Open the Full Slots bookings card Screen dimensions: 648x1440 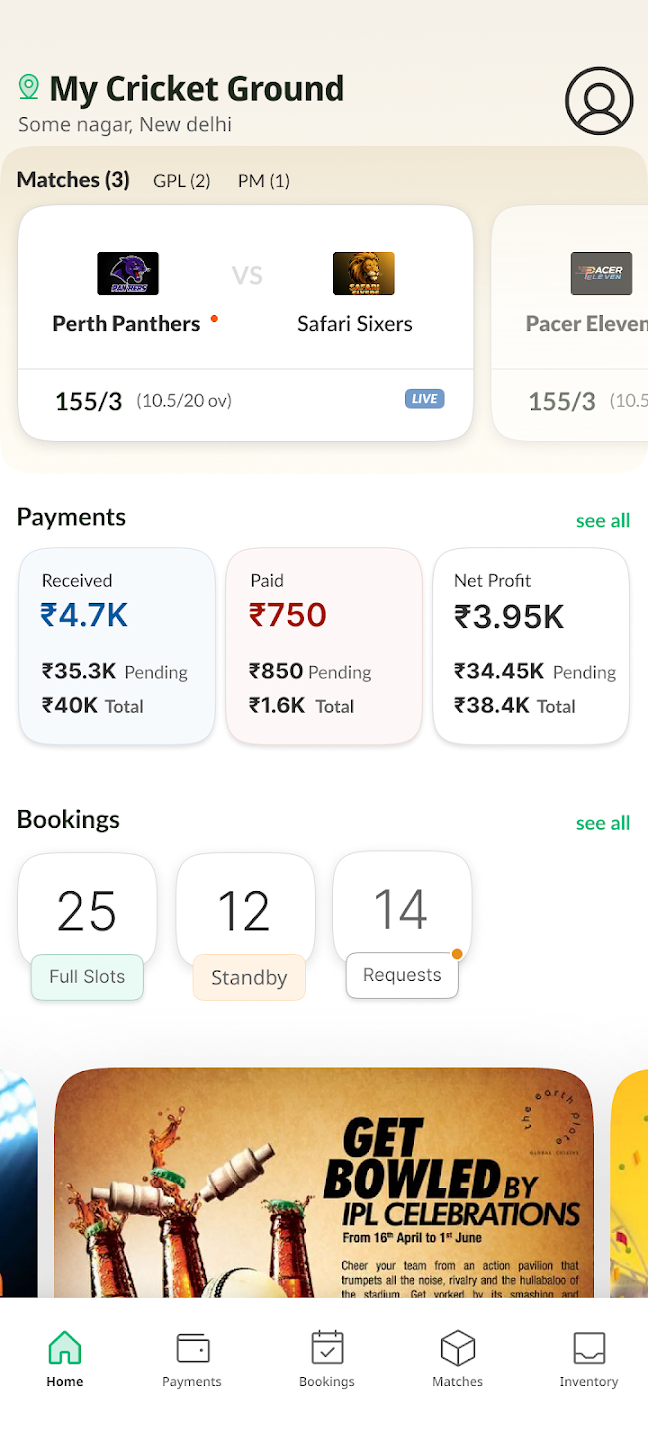coord(87,925)
